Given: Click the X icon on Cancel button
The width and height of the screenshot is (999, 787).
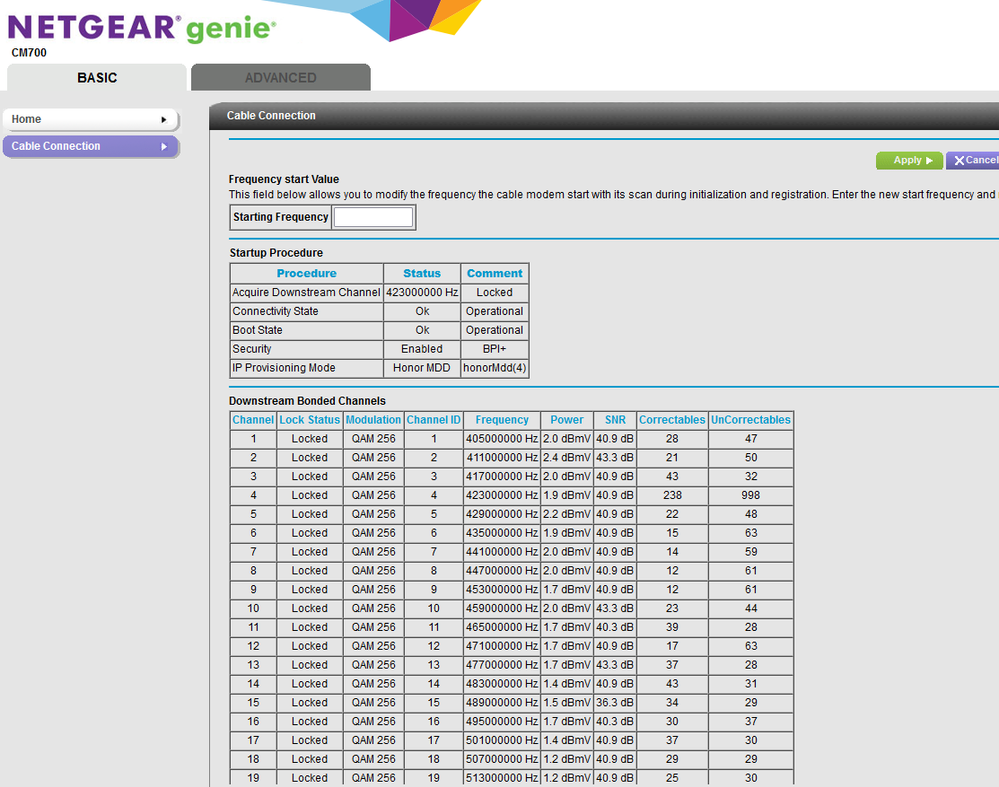Looking at the screenshot, I should click(x=959, y=161).
